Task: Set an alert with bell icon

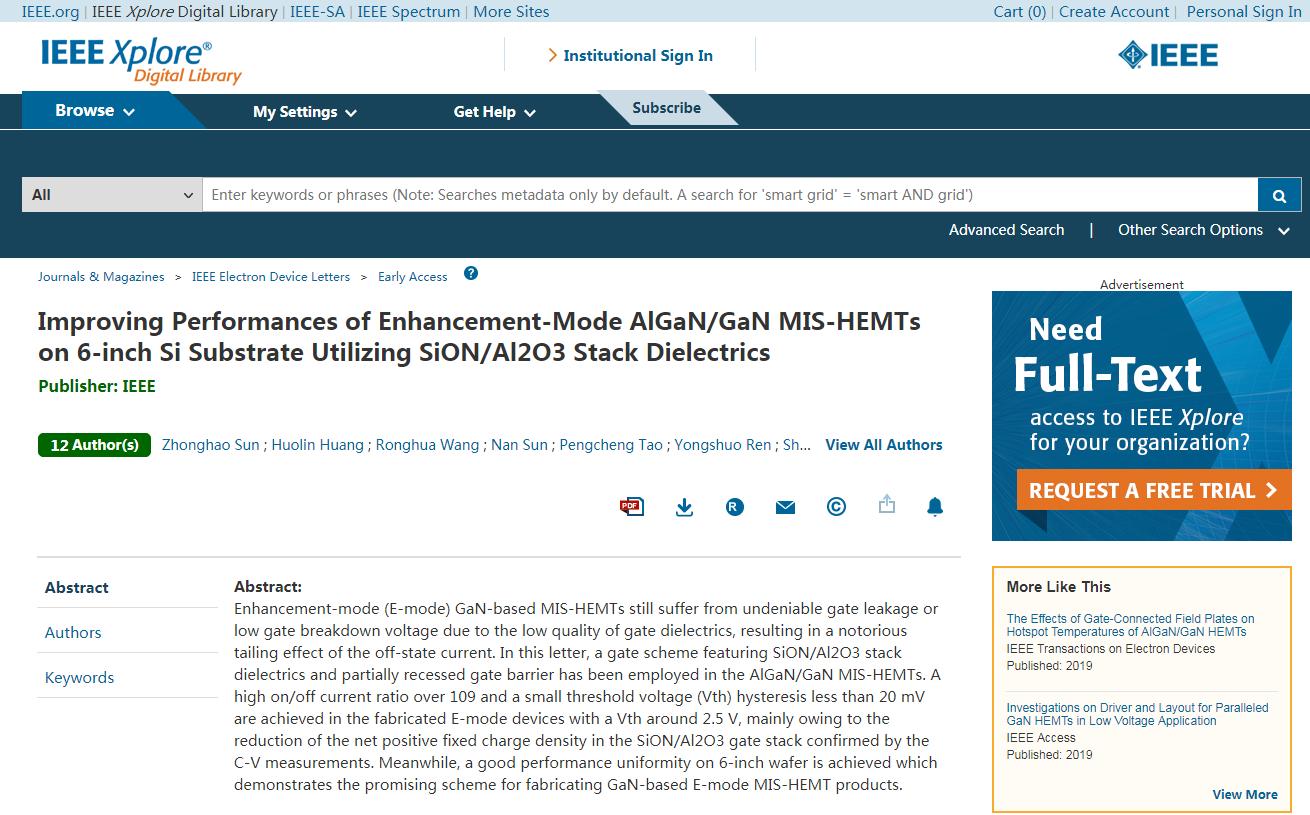Action: click(x=935, y=507)
